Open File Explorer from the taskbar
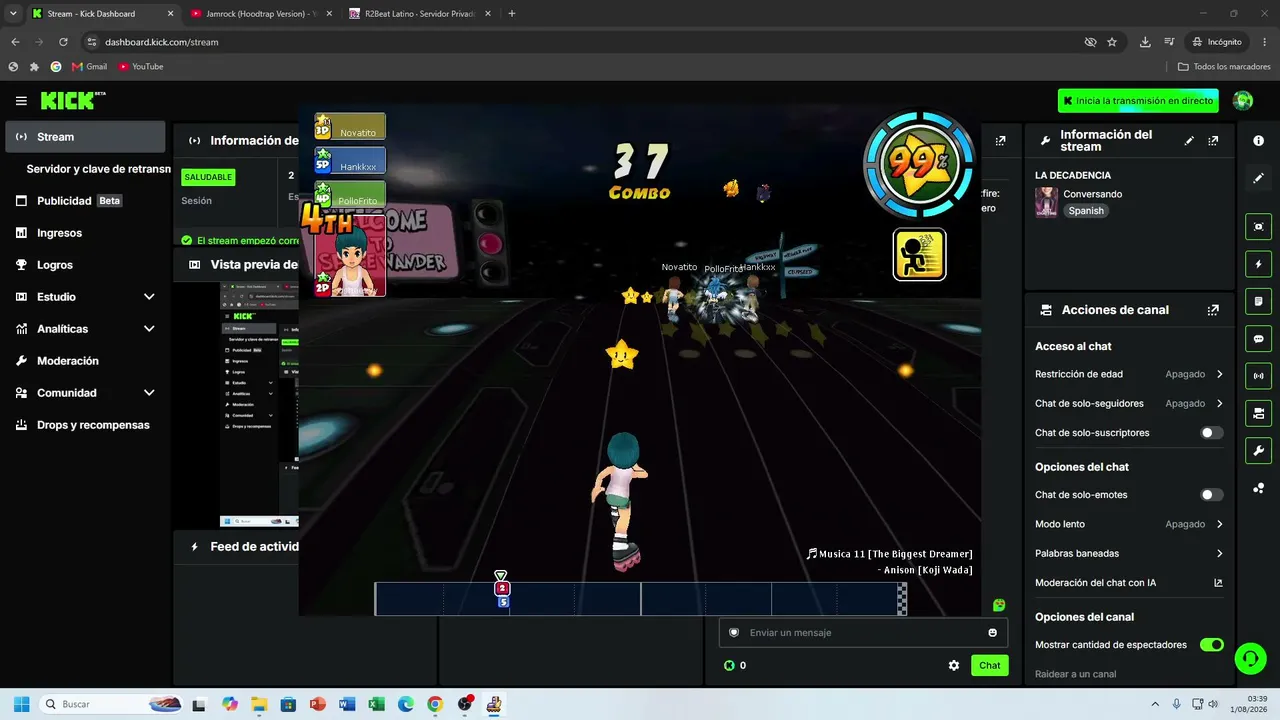Image resolution: width=1280 pixels, height=720 pixels. (x=259, y=704)
